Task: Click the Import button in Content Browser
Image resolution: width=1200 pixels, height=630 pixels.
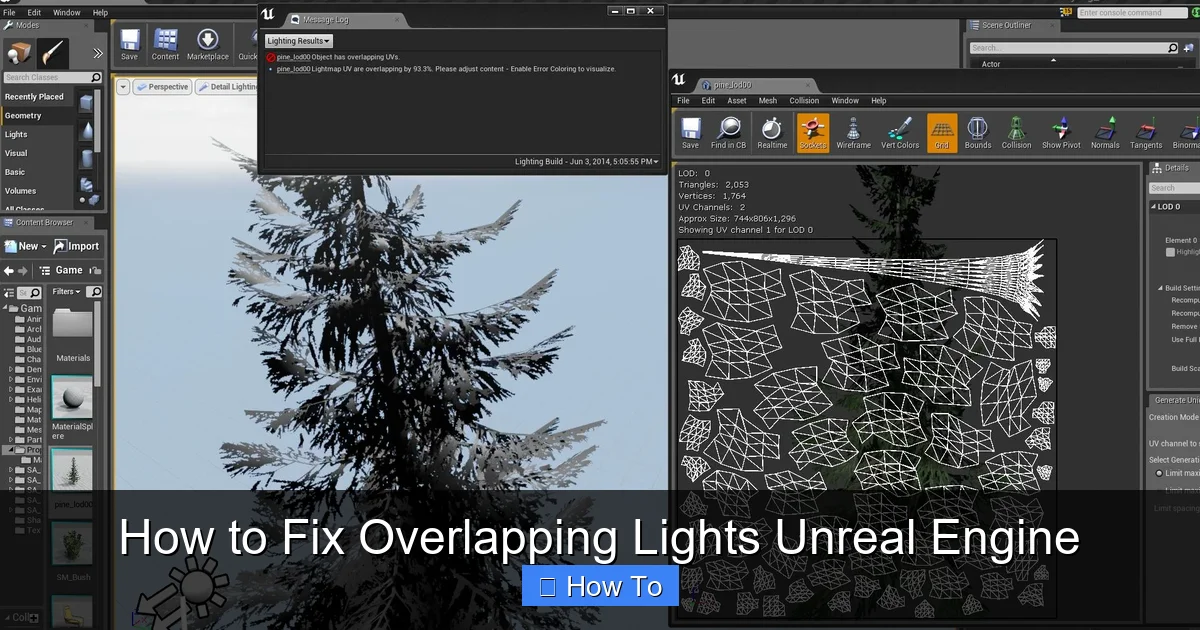Action: click(77, 246)
